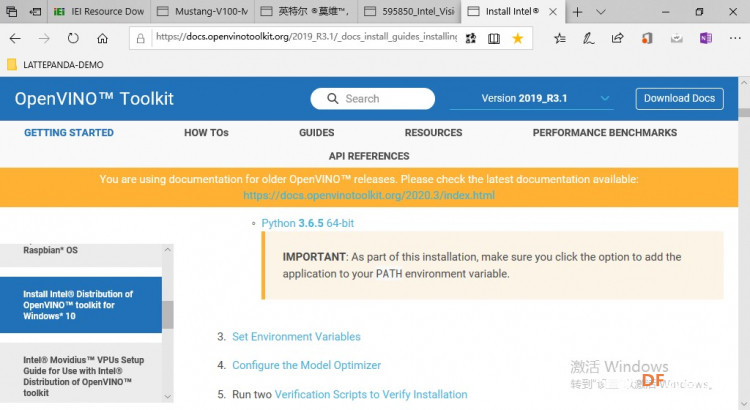Image resolution: width=750 pixels, height=410 pixels.
Task: Select Install OpenVINO for Windows 10 entry
Action: click(81, 305)
